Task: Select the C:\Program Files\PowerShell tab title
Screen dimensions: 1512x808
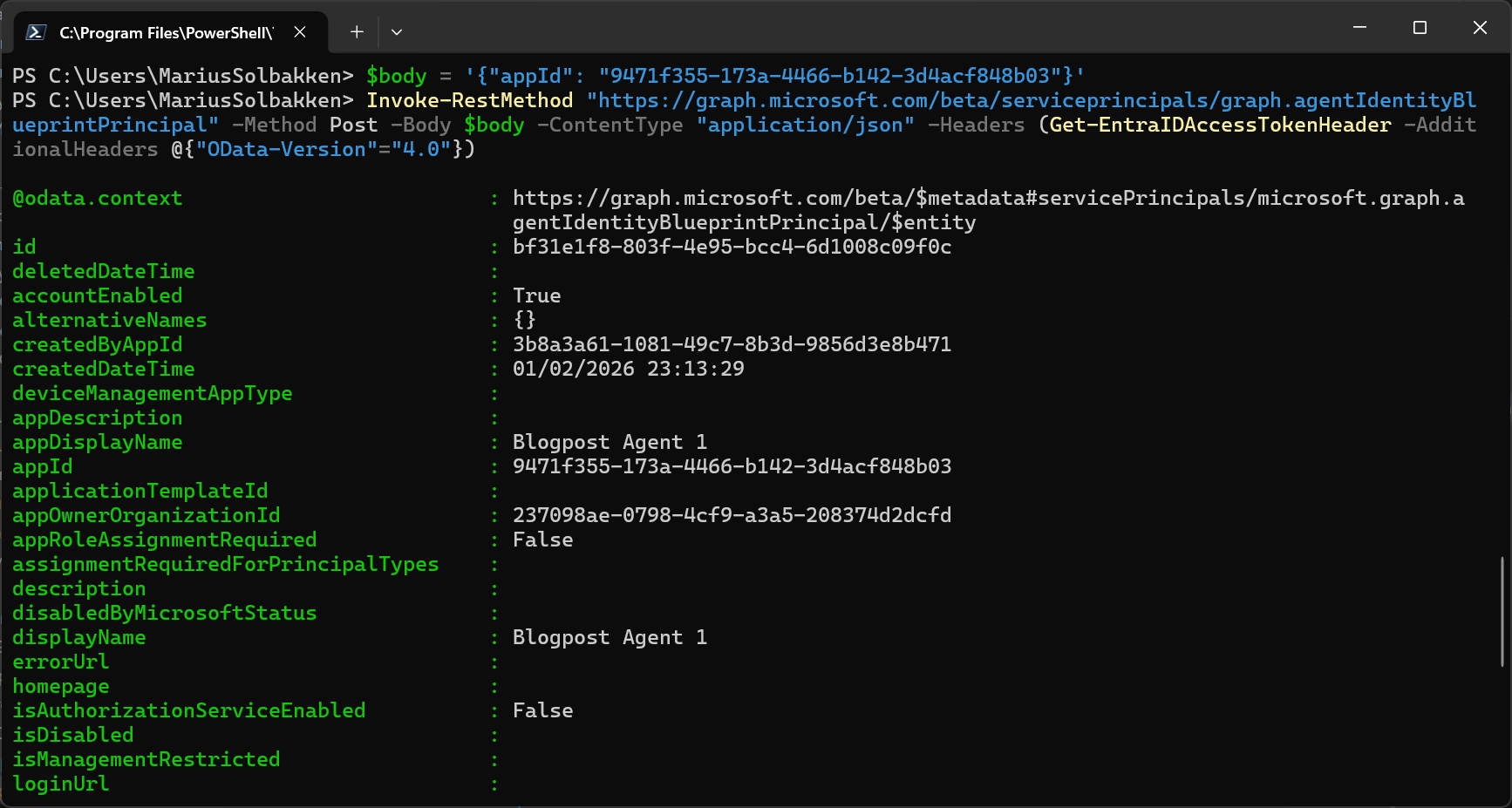Action: (x=166, y=33)
